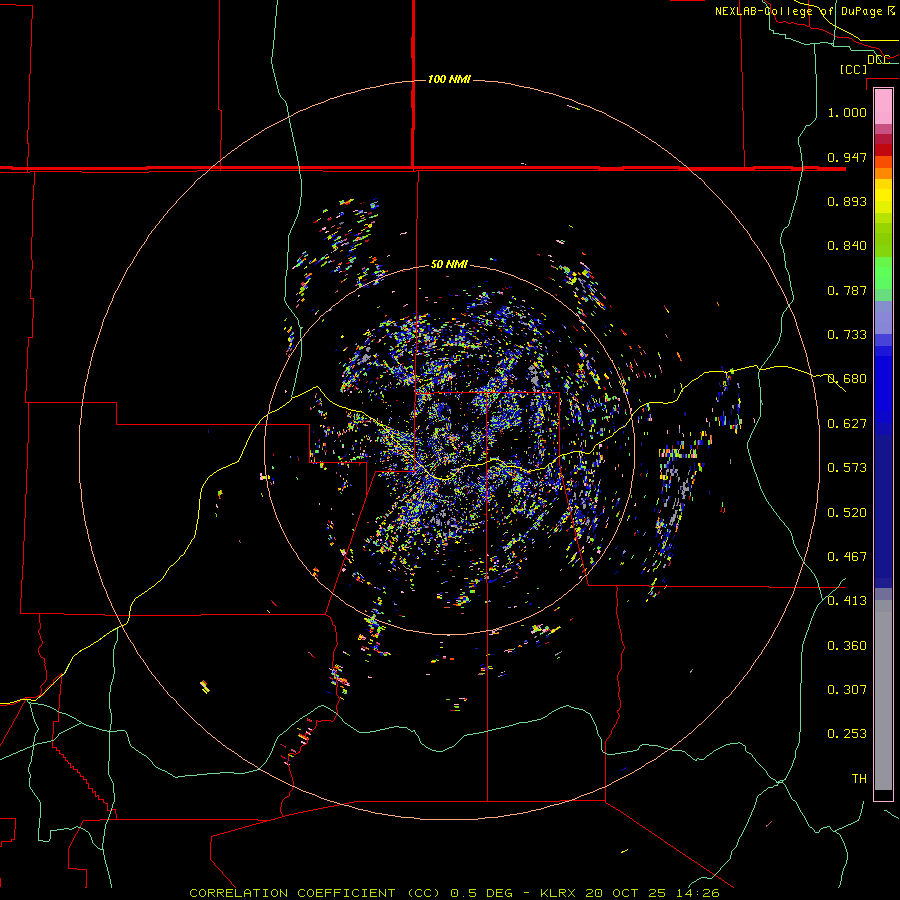Click the 0.360 legend value
Viewport: 900px width, 900px height.
click(847, 646)
